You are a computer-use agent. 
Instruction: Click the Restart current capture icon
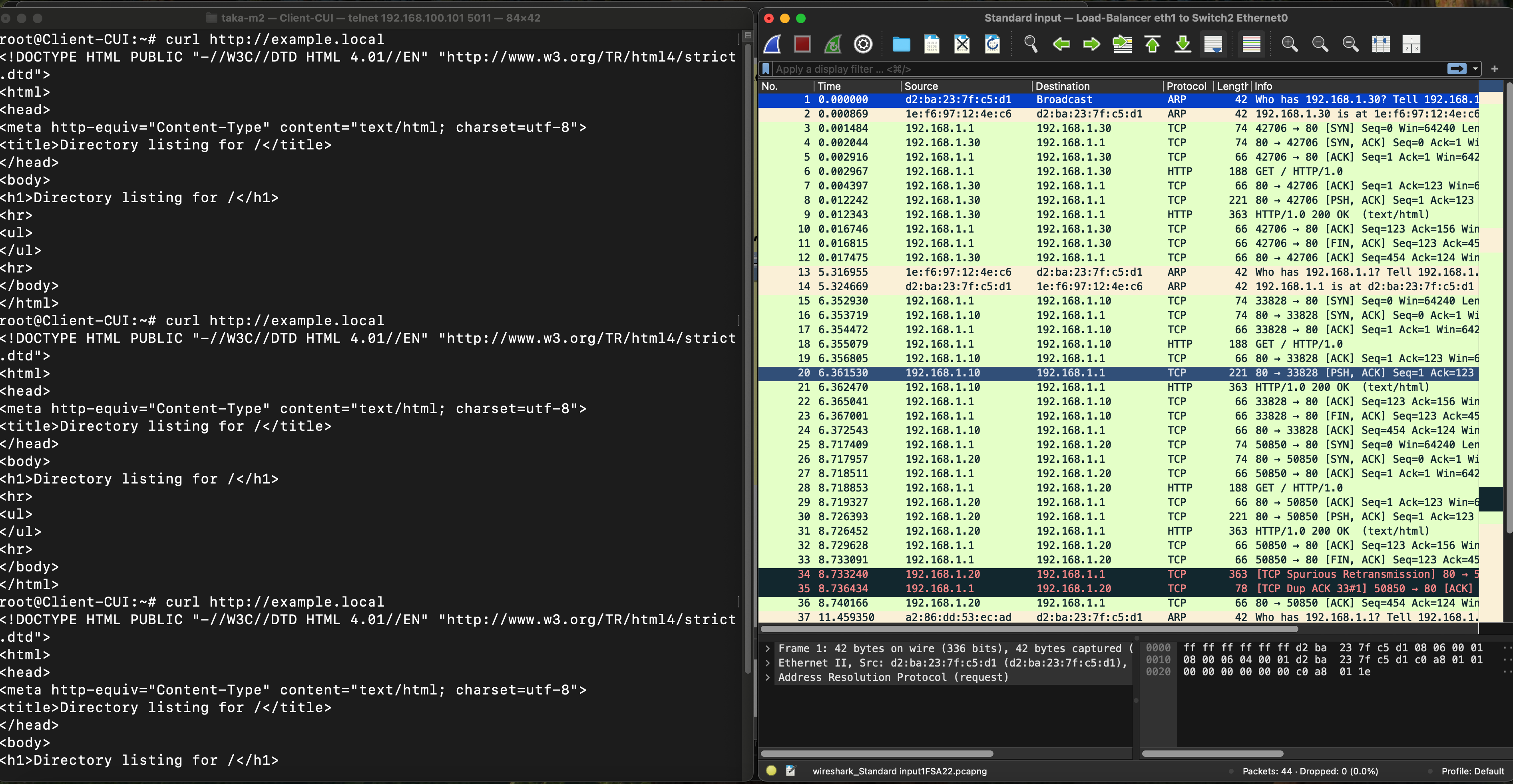click(832, 44)
